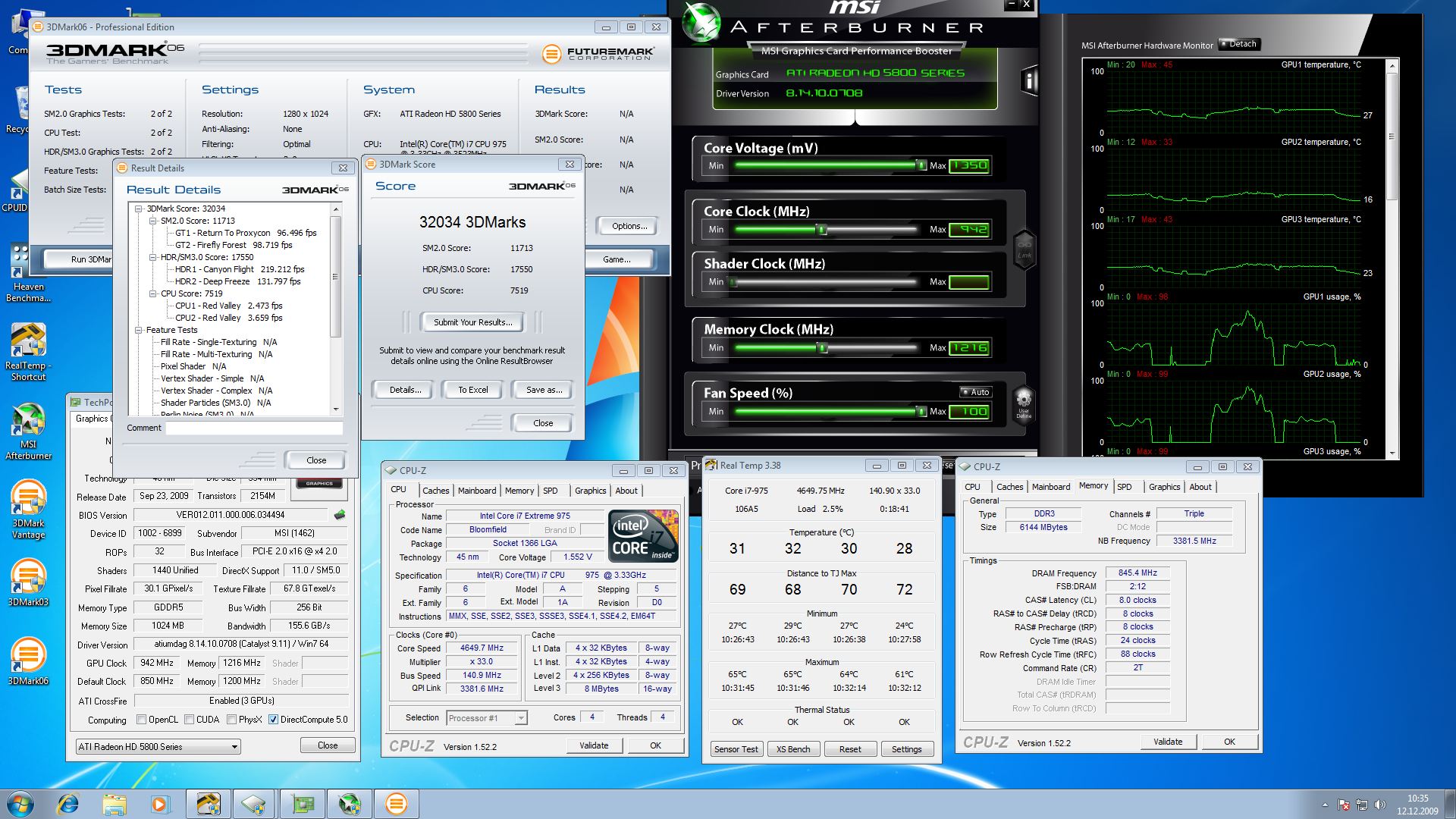Viewport: 1456px width, 819px height.
Task: Click the Fan Speed slider handle
Action: [921, 411]
